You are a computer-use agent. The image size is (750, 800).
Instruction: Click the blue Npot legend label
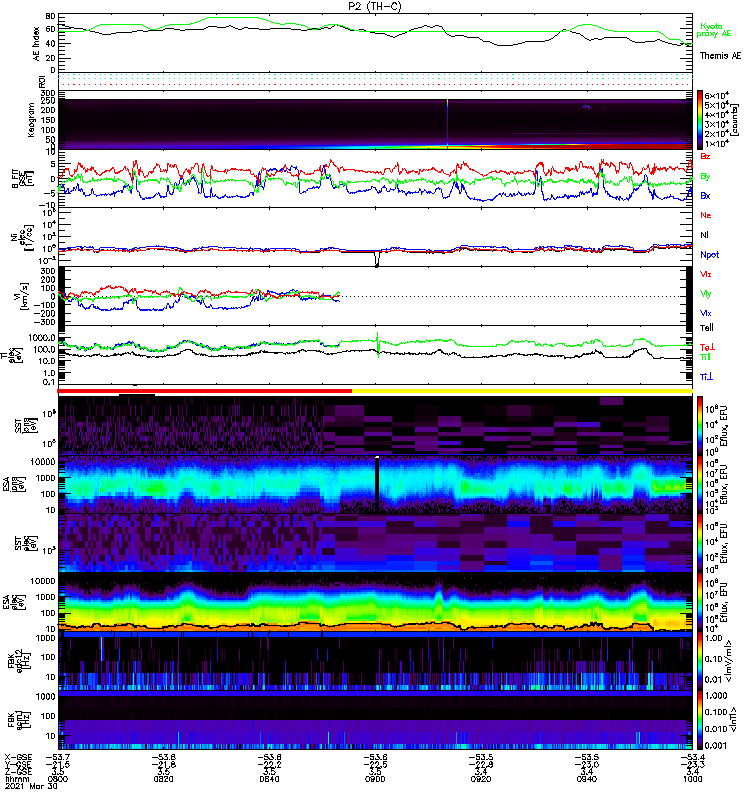pyautogui.click(x=710, y=255)
